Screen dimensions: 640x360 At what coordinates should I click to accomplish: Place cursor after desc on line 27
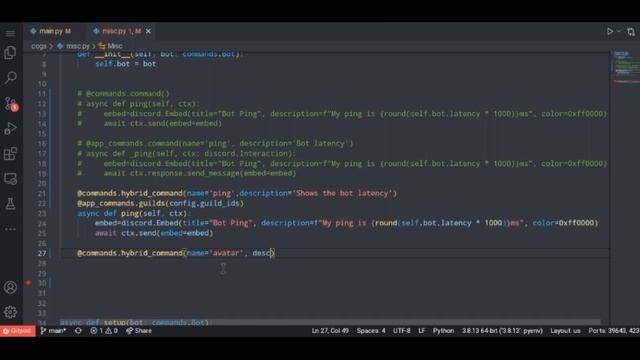click(x=271, y=253)
